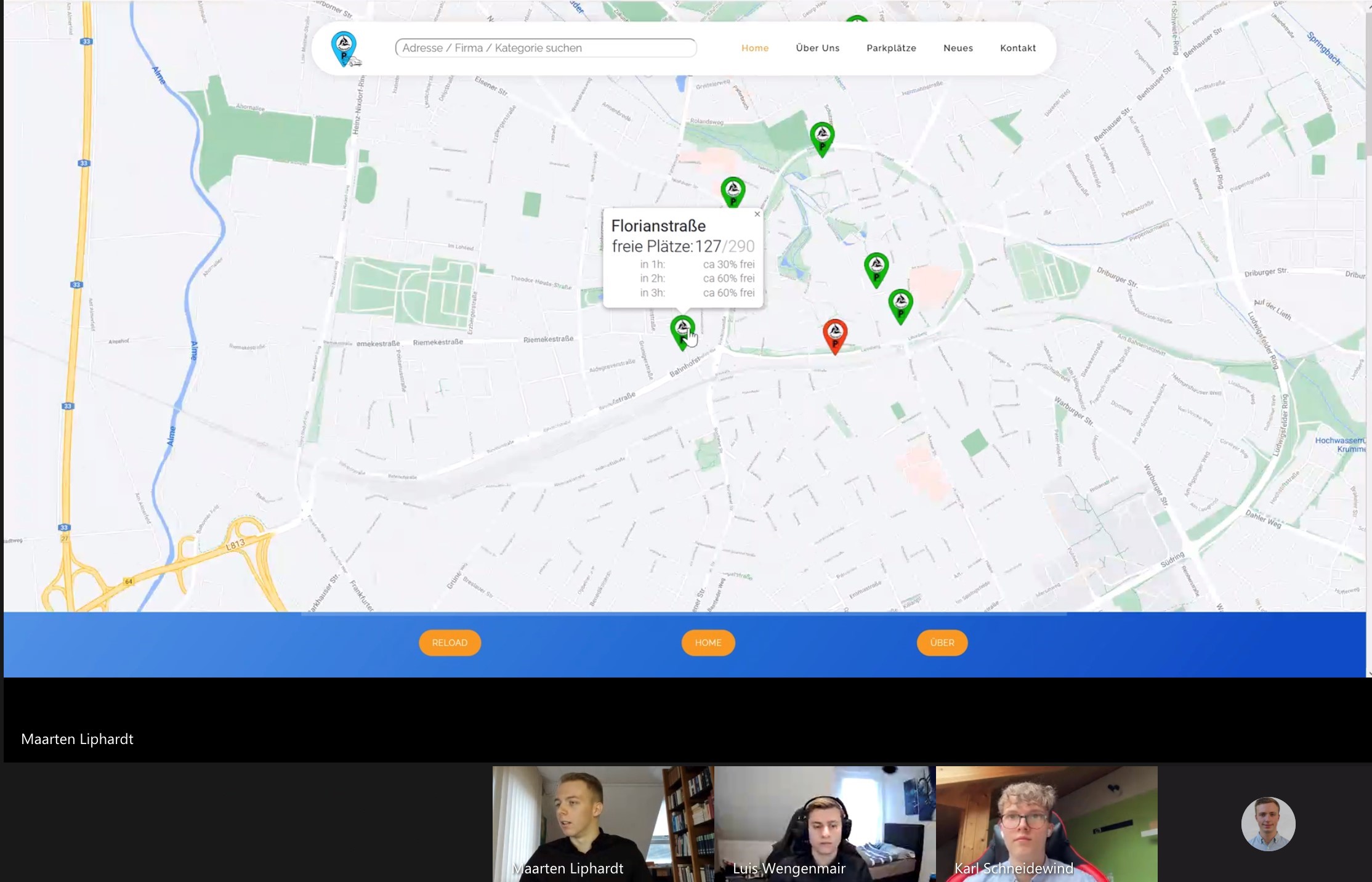Go to Parkplätze page
This screenshot has width=1372, height=882.
click(x=891, y=48)
